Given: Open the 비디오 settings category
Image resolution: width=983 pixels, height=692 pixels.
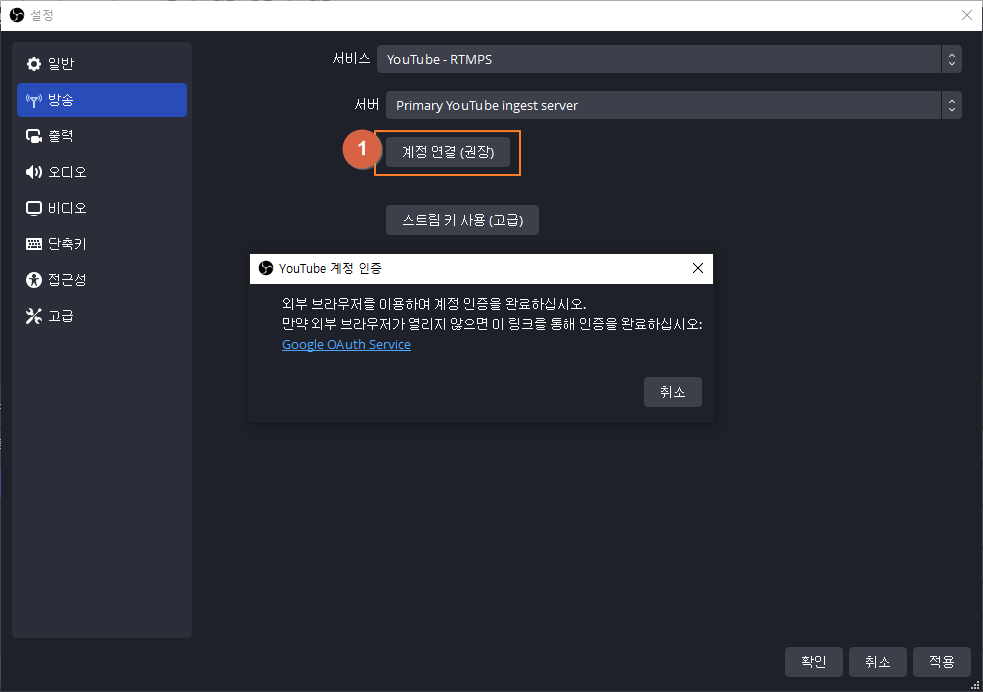Looking at the screenshot, I should 102,208.
